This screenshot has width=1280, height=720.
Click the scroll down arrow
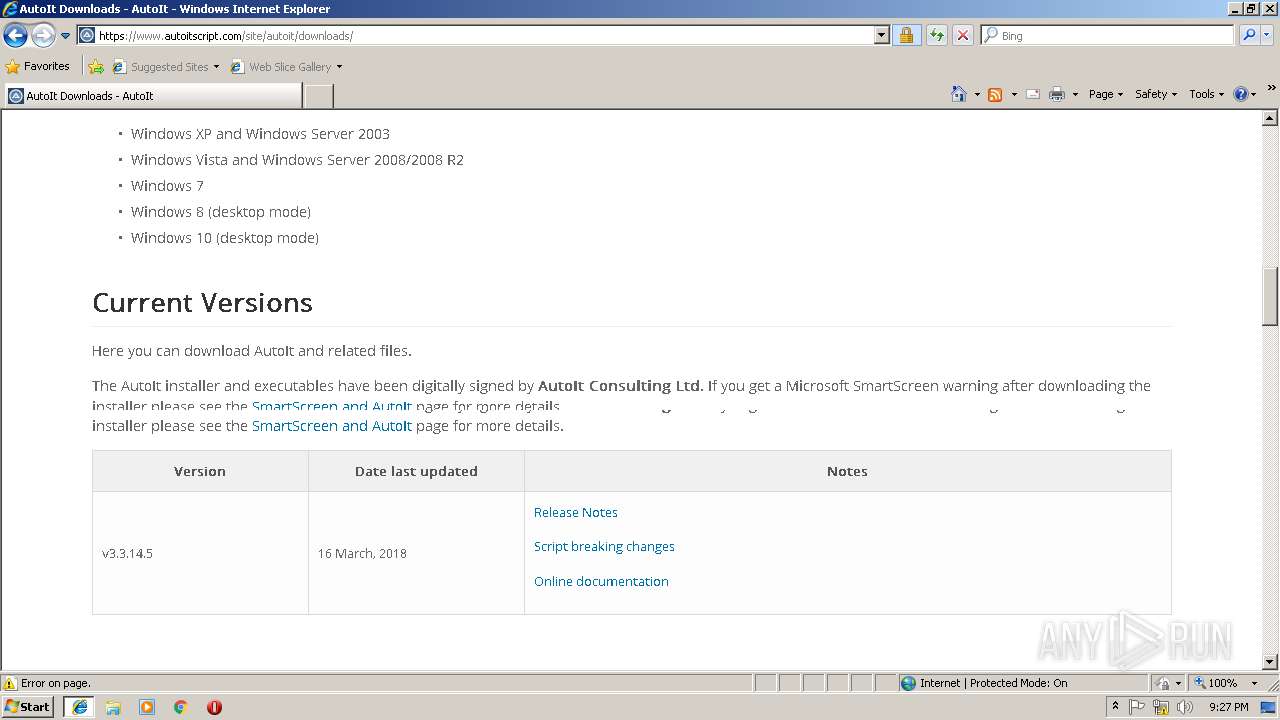tap(1270, 661)
